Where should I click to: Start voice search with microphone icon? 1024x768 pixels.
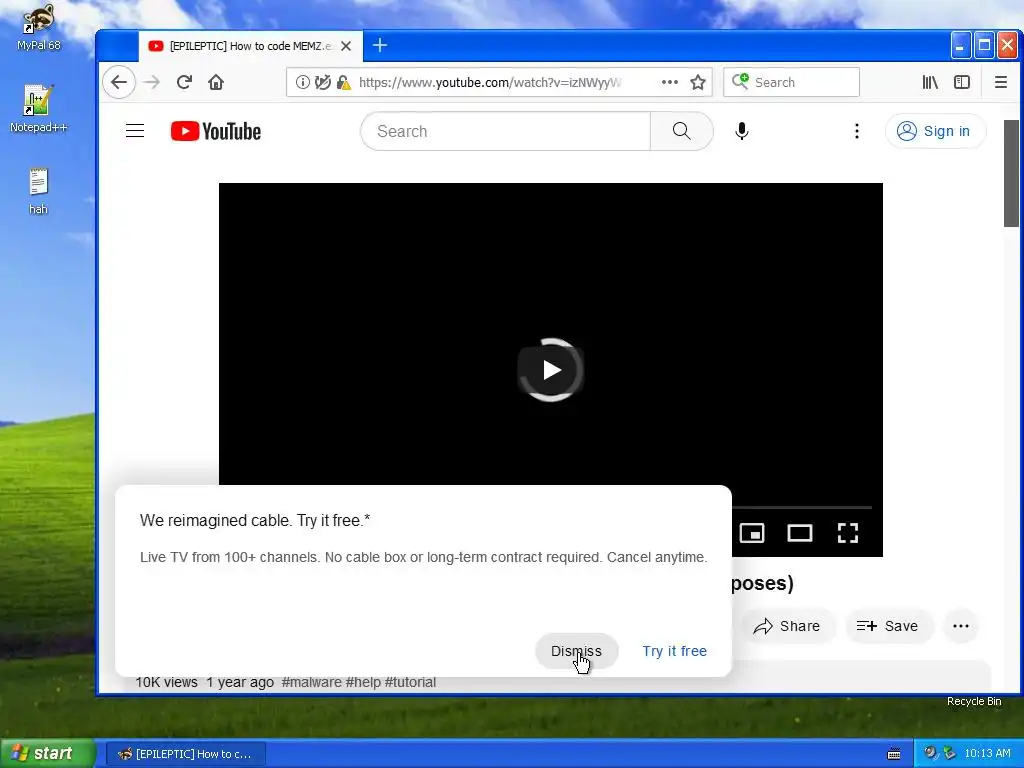(x=741, y=131)
